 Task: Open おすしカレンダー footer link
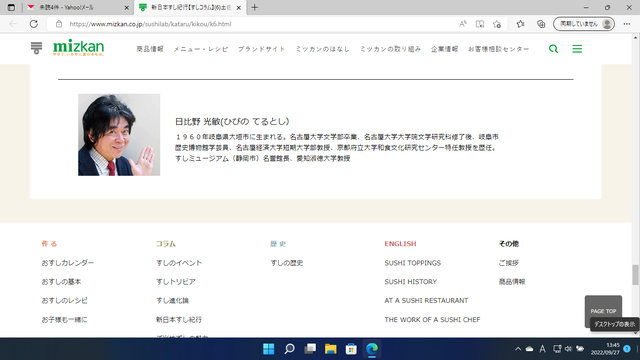point(68,263)
